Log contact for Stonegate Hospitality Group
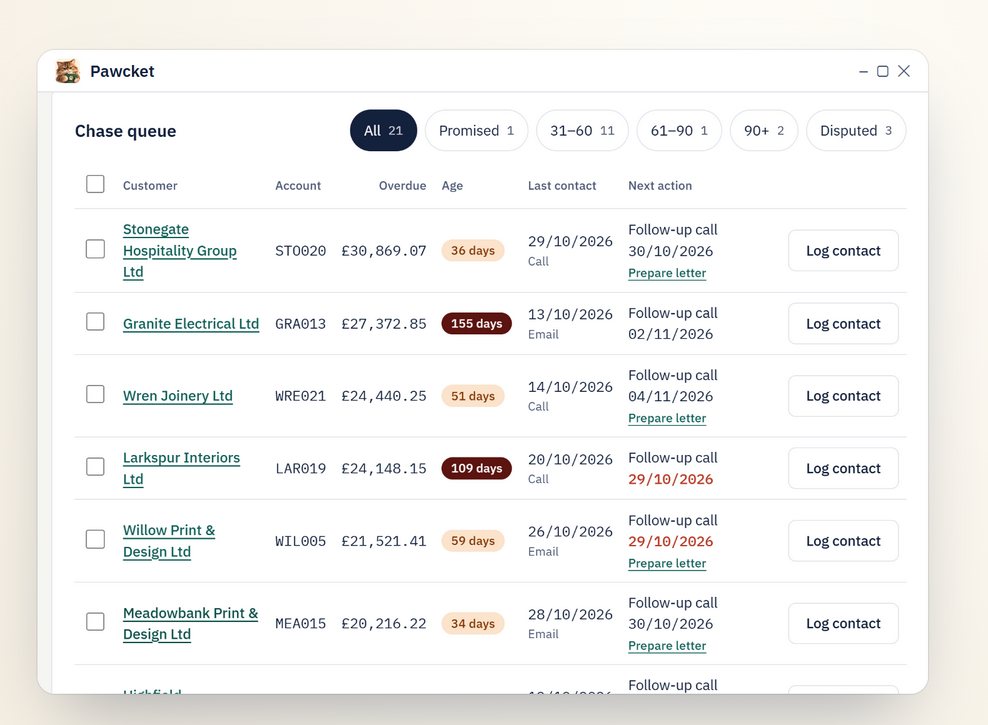The height and width of the screenshot is (725, 988). pyautogui.click(x=843, y=251)
